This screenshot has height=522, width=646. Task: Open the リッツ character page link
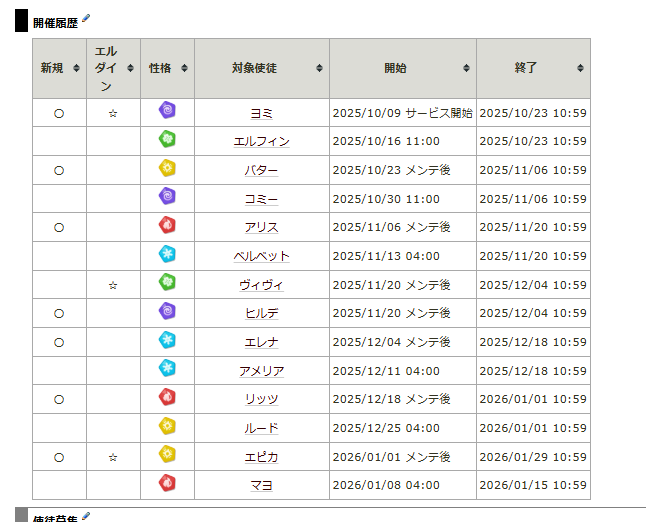pos(261,400)
